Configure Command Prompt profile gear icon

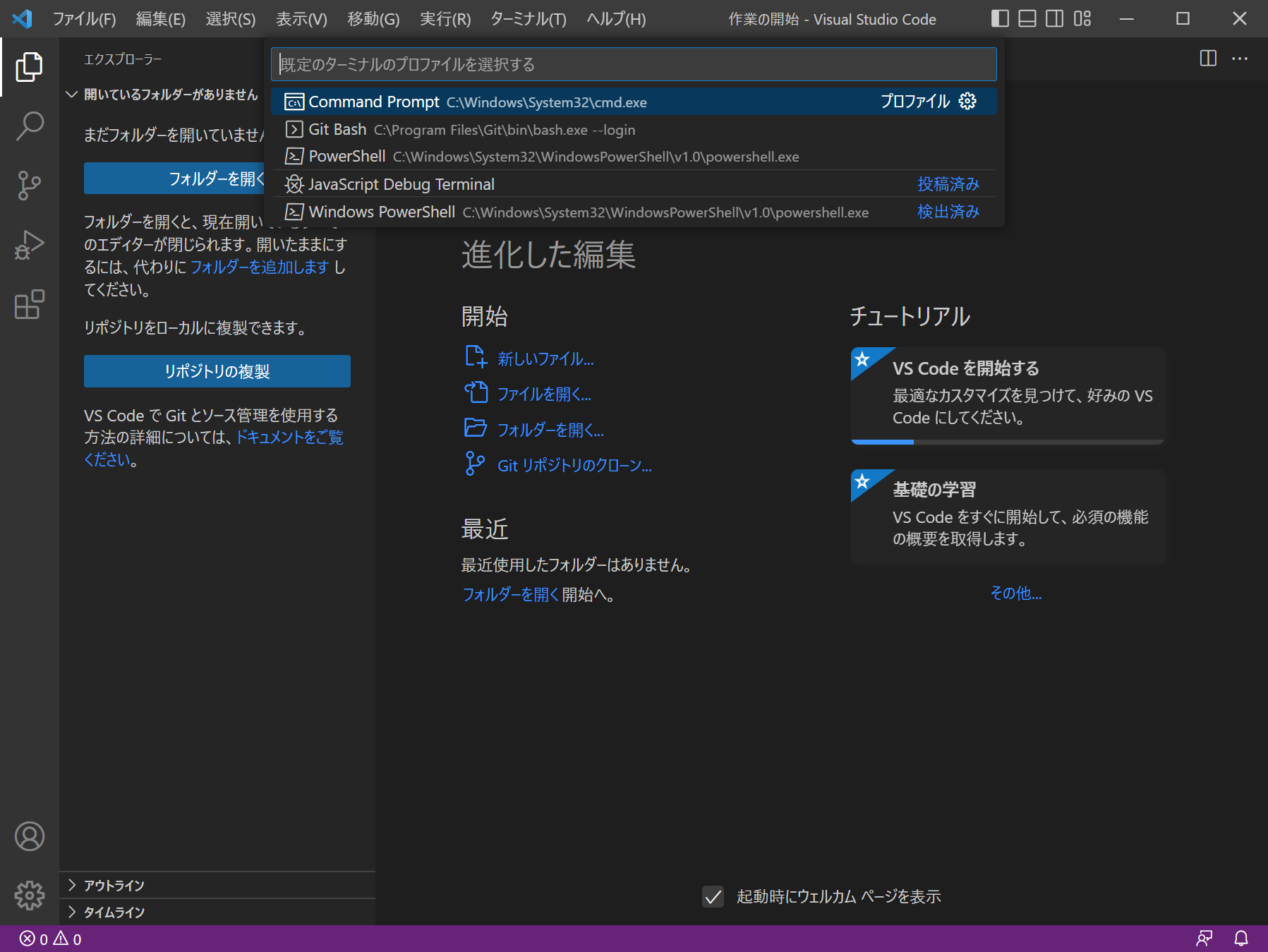tap(968, 102)
